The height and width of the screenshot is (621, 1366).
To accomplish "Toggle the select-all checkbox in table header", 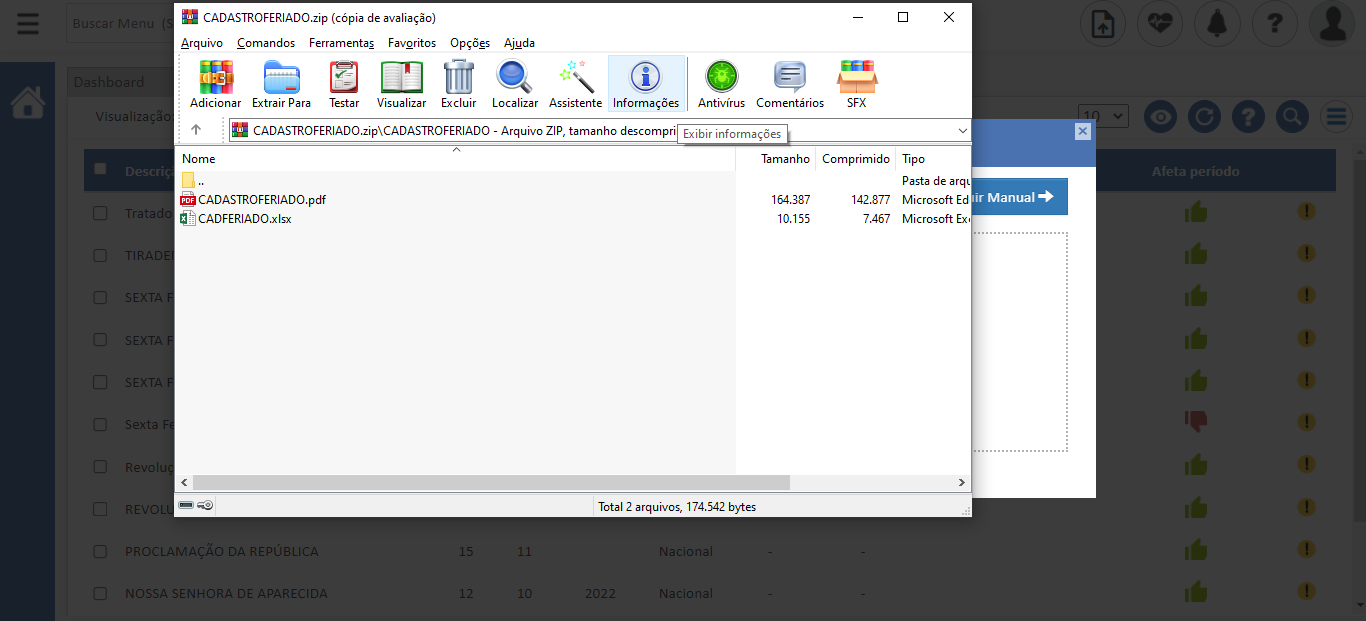I will [x=100, y=169].
